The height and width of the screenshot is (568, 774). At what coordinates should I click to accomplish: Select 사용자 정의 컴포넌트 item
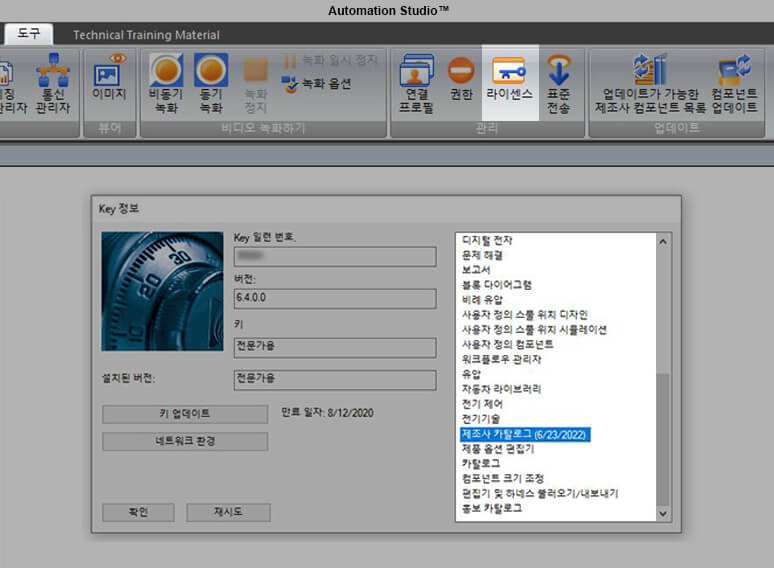point(507,344)
